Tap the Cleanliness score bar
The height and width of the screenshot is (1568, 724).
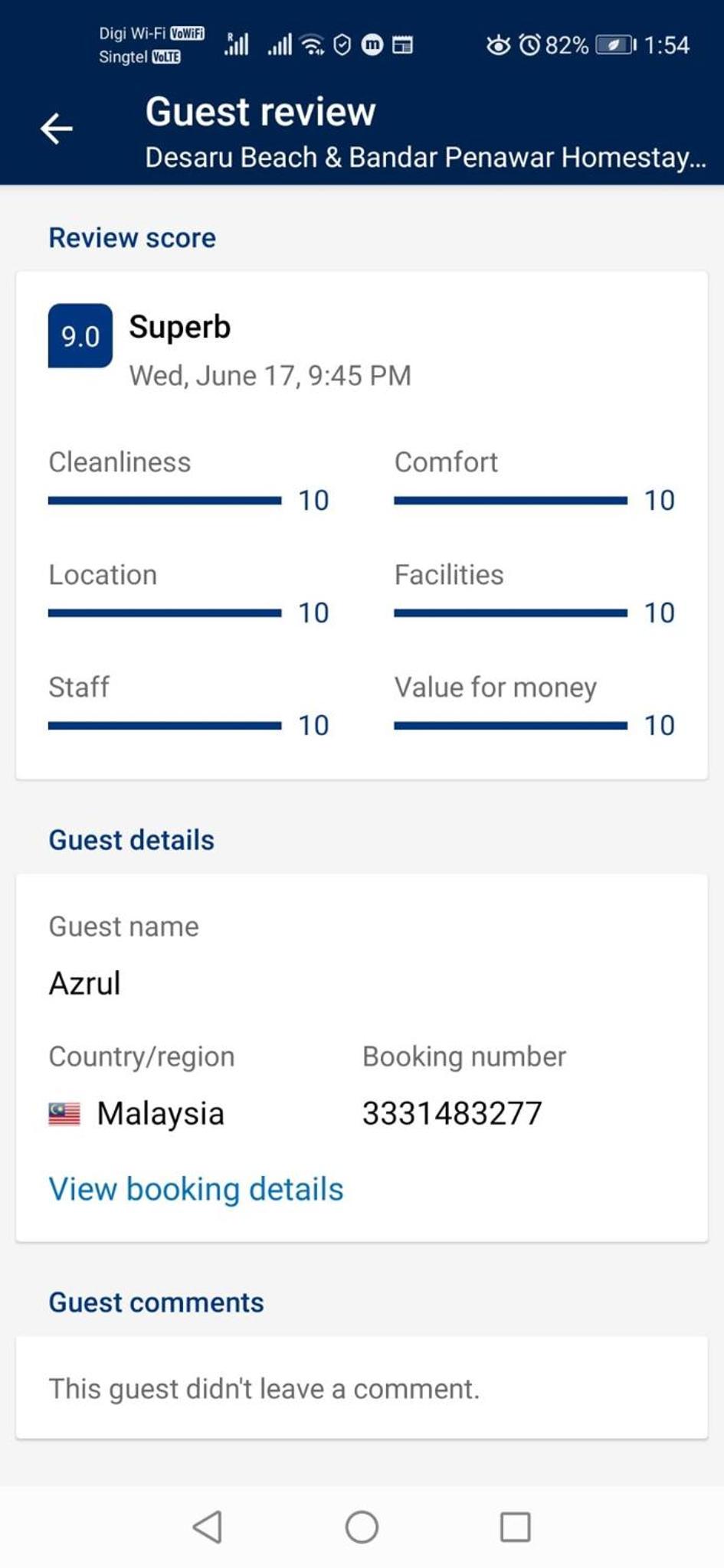point(165,501)
